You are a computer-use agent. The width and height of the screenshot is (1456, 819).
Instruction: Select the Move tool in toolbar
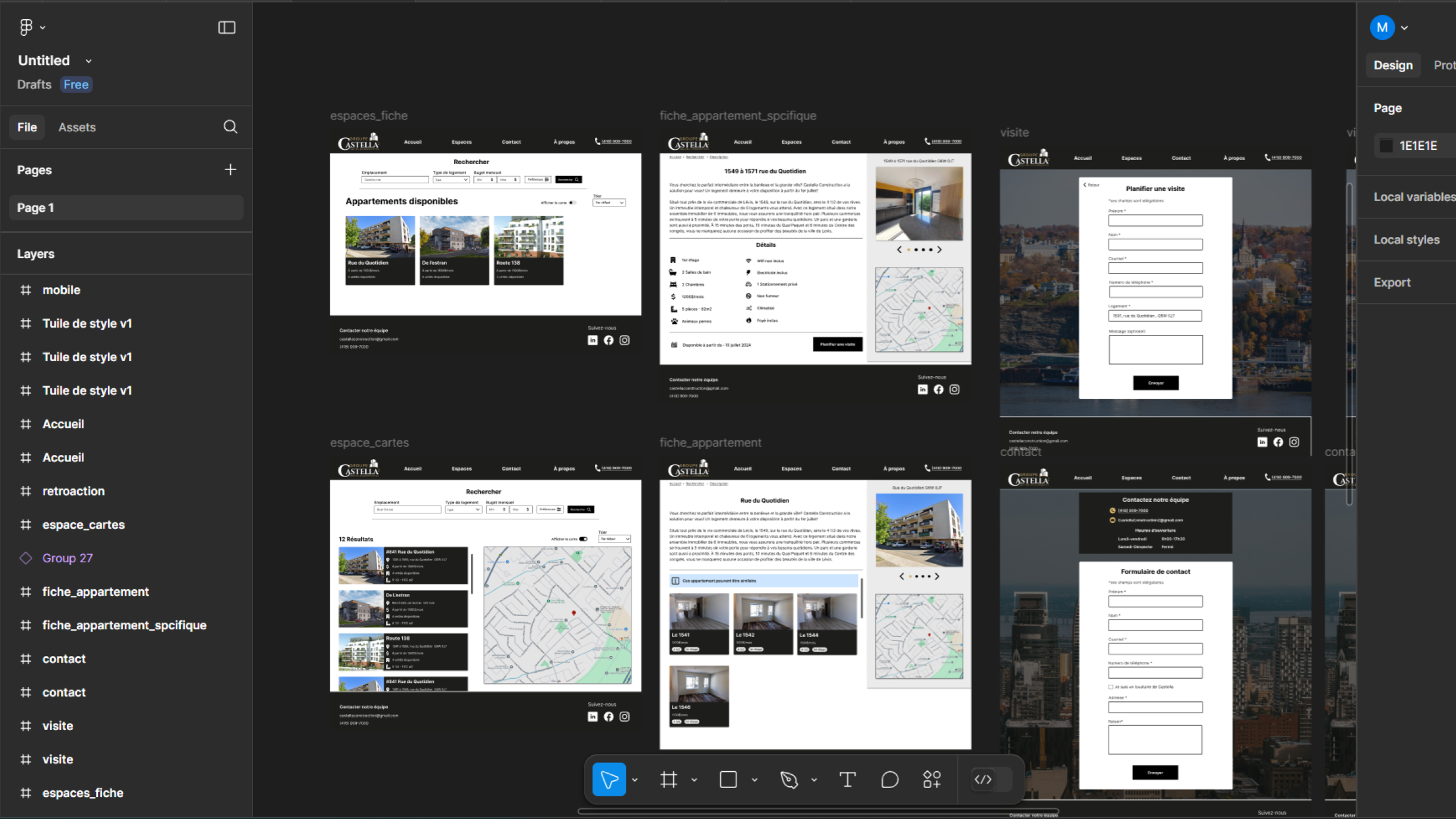click(x=609, y=780)
